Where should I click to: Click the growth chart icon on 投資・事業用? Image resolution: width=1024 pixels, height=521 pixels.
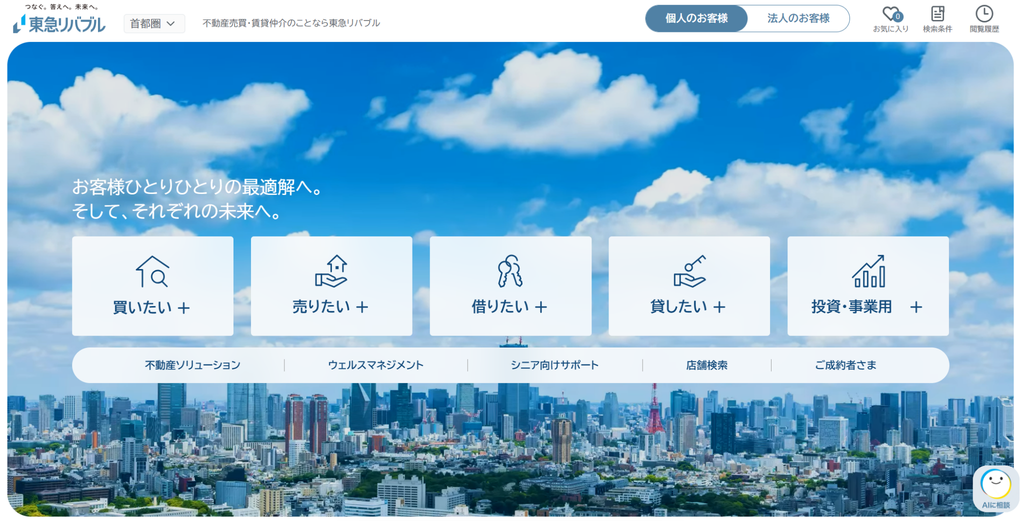[x=869, y=272]
